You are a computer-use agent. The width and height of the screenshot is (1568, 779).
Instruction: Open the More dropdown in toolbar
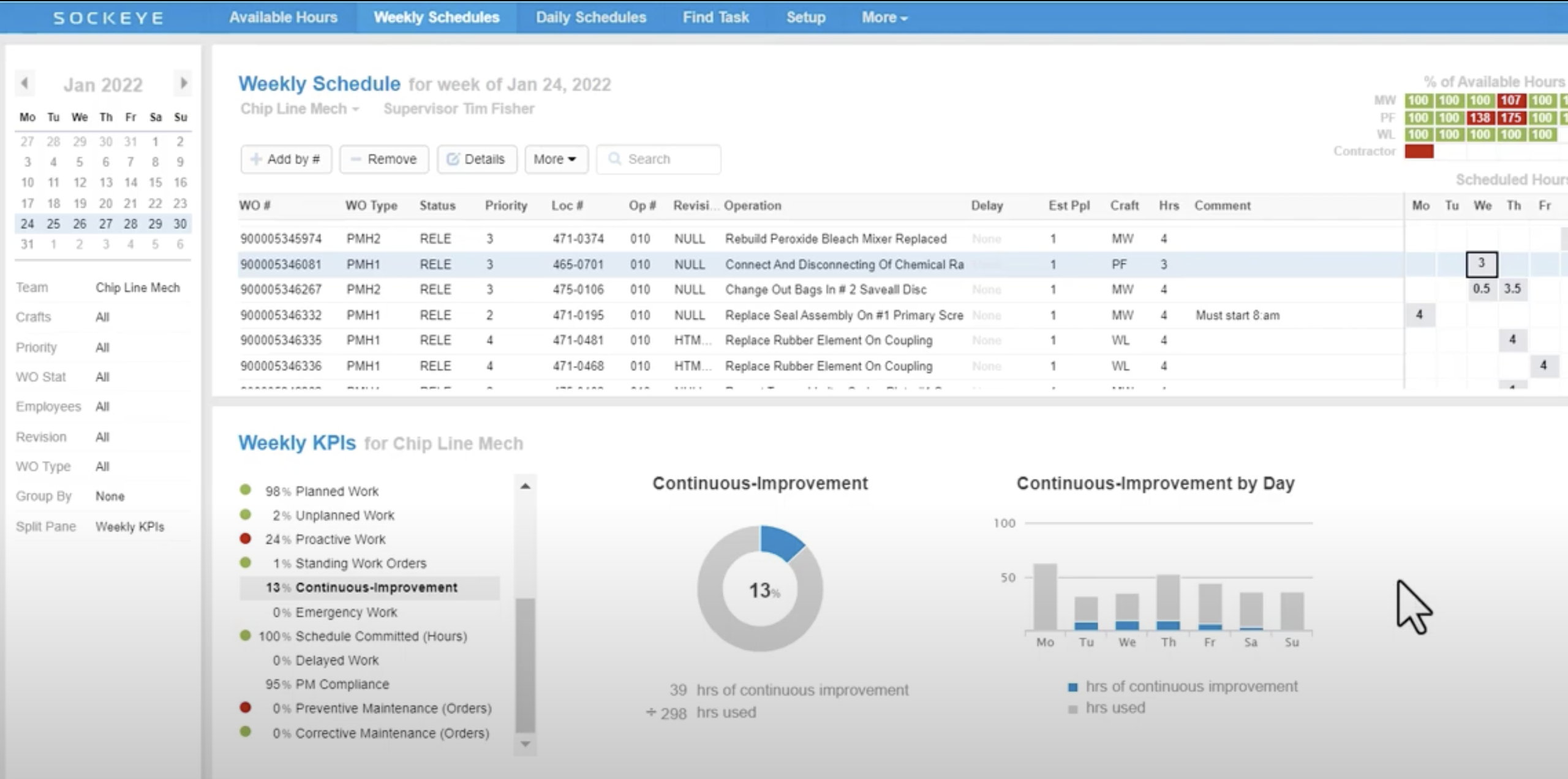pos(556,159)
